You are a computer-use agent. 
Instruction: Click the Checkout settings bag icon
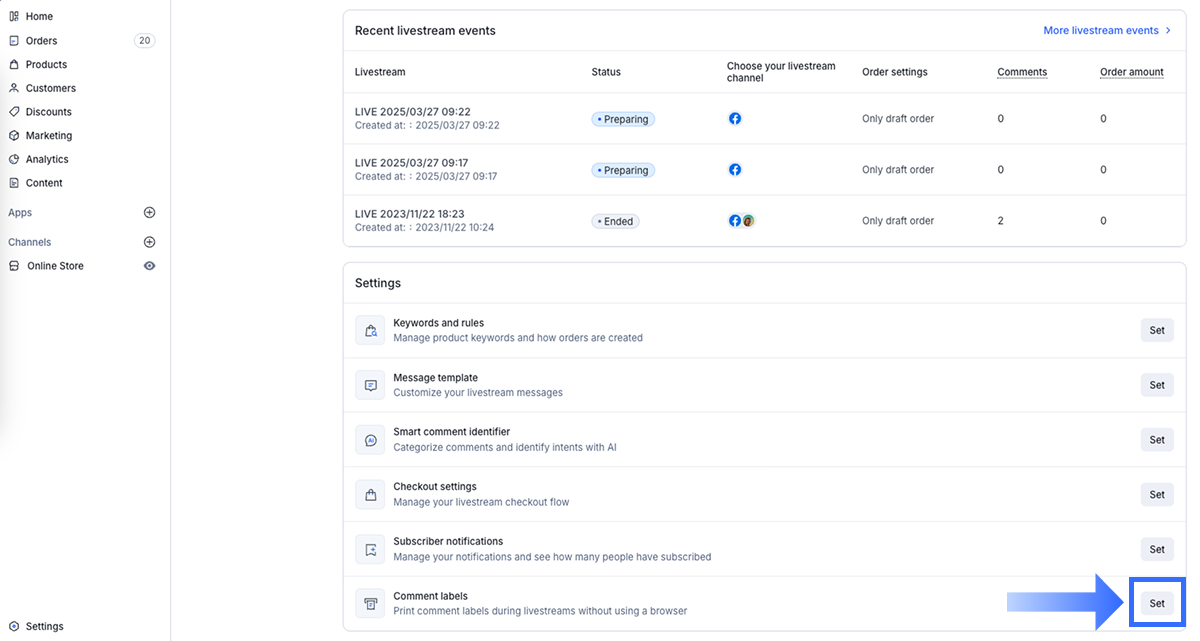[x=370, y=495]
